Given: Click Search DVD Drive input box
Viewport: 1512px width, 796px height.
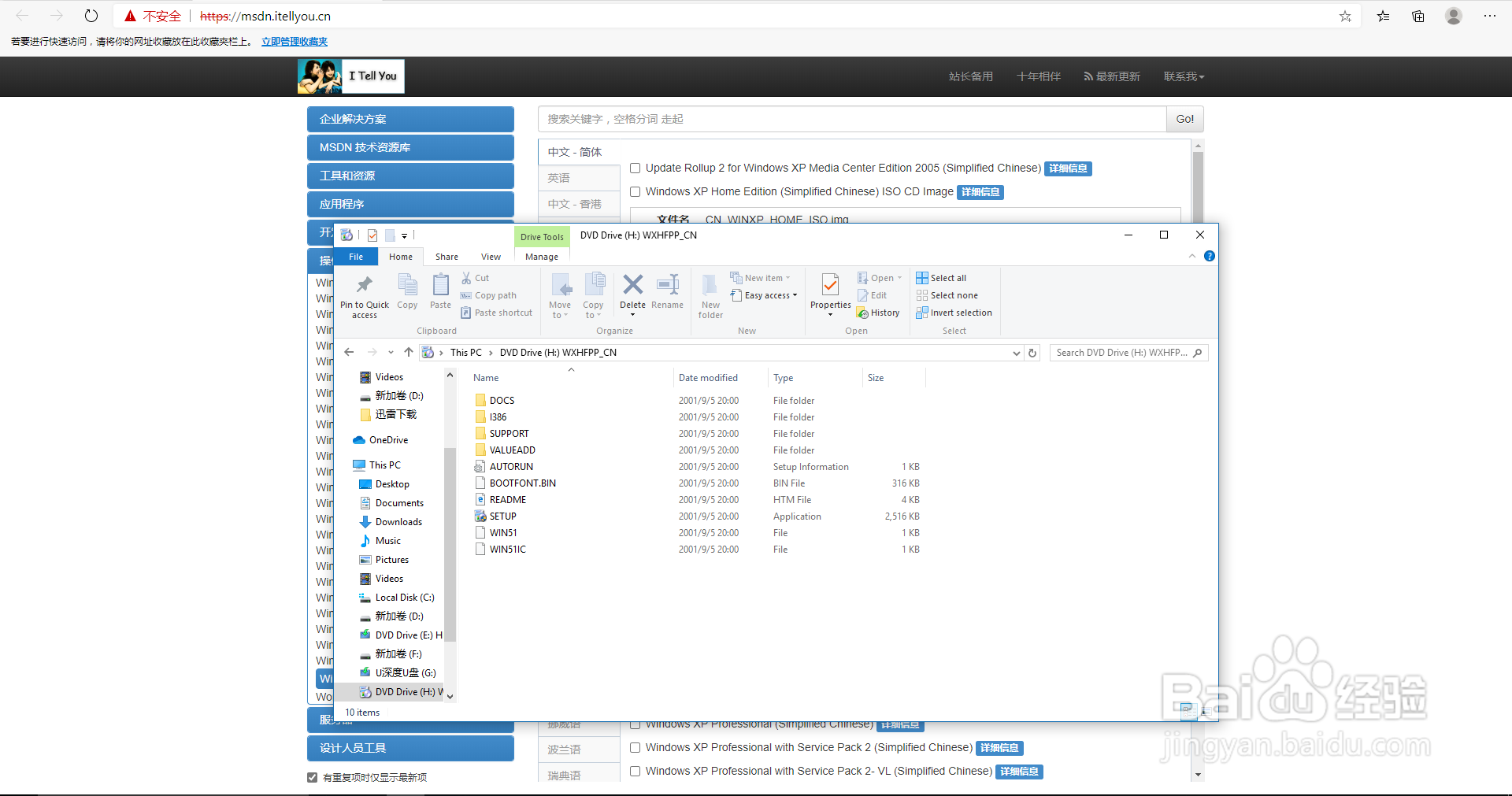Looking at the screenshot, I should [x=1128, y=353].
